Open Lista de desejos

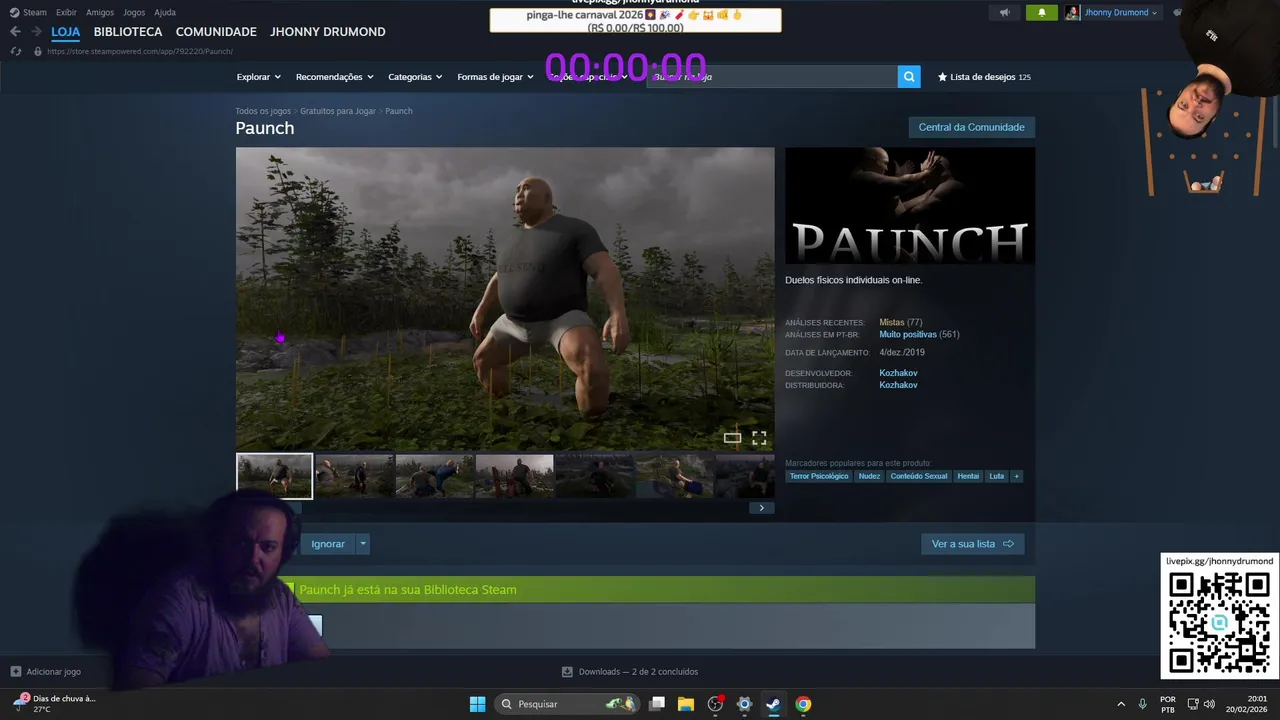point(984,77)
